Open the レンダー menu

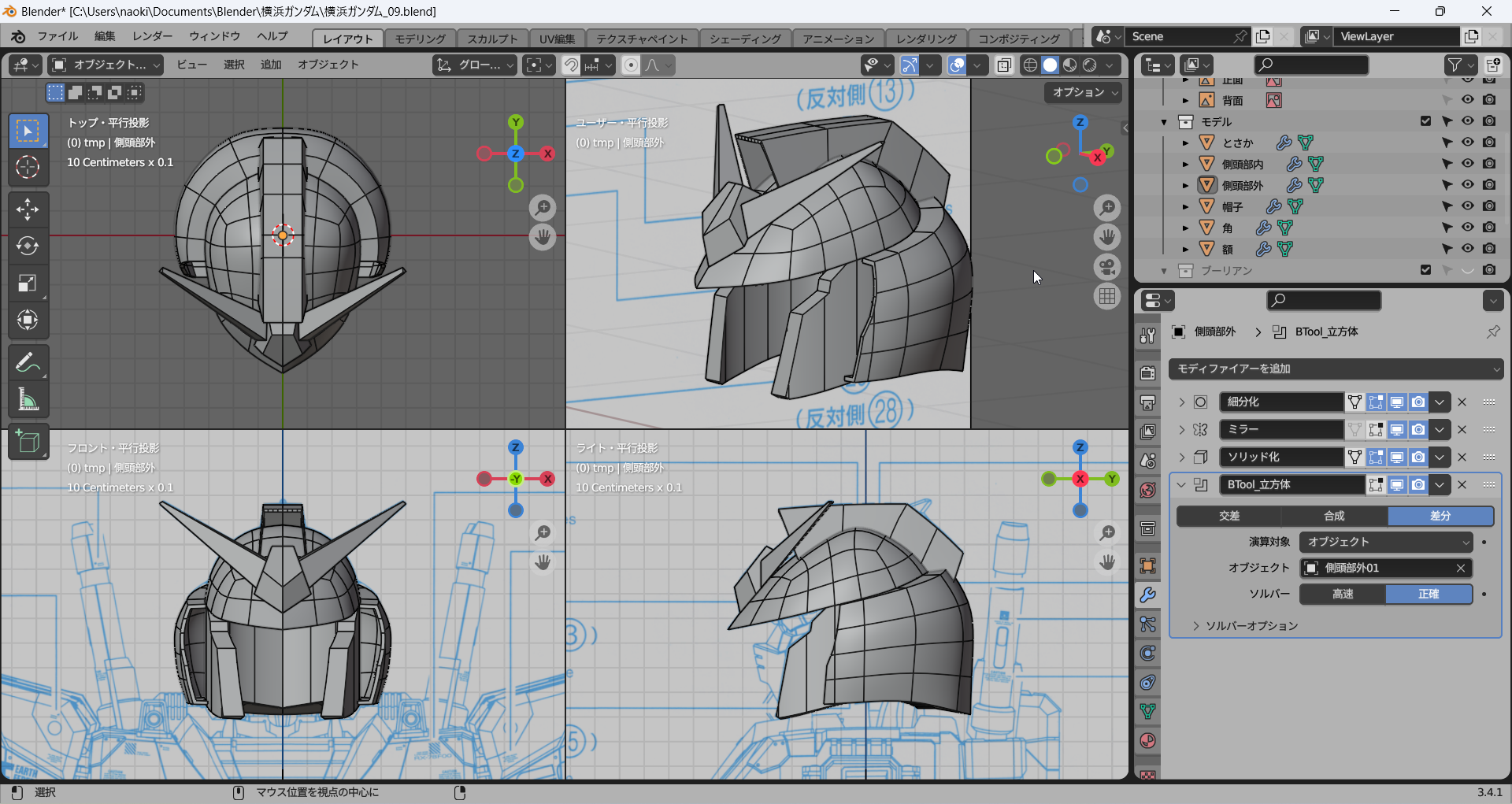click(x=152, y=36)
